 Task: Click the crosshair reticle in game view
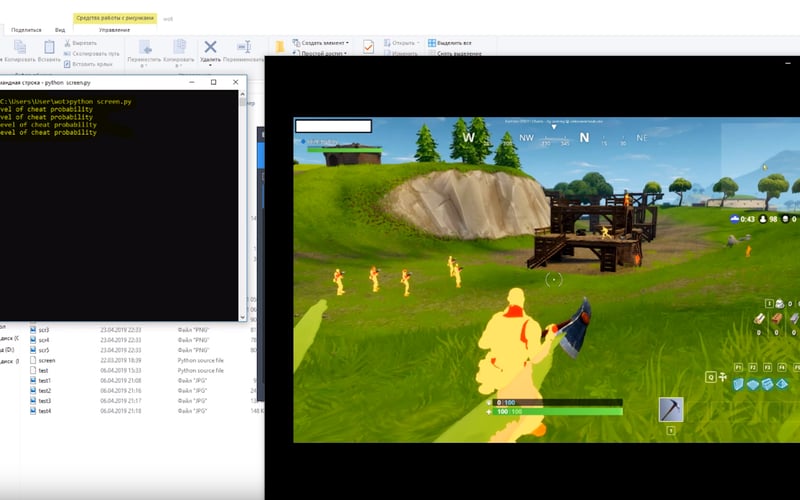pos(554,279)
